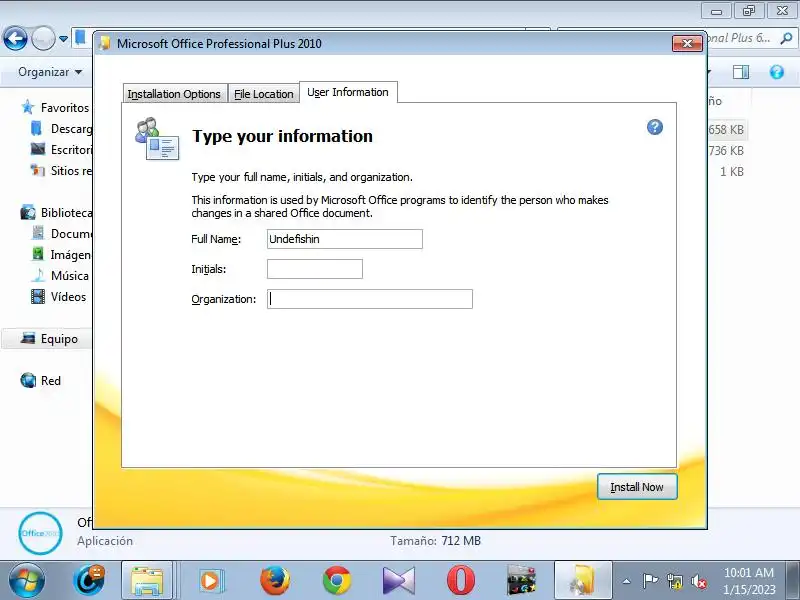
Task: Open help for the User Information page
Action: (655, 127)
